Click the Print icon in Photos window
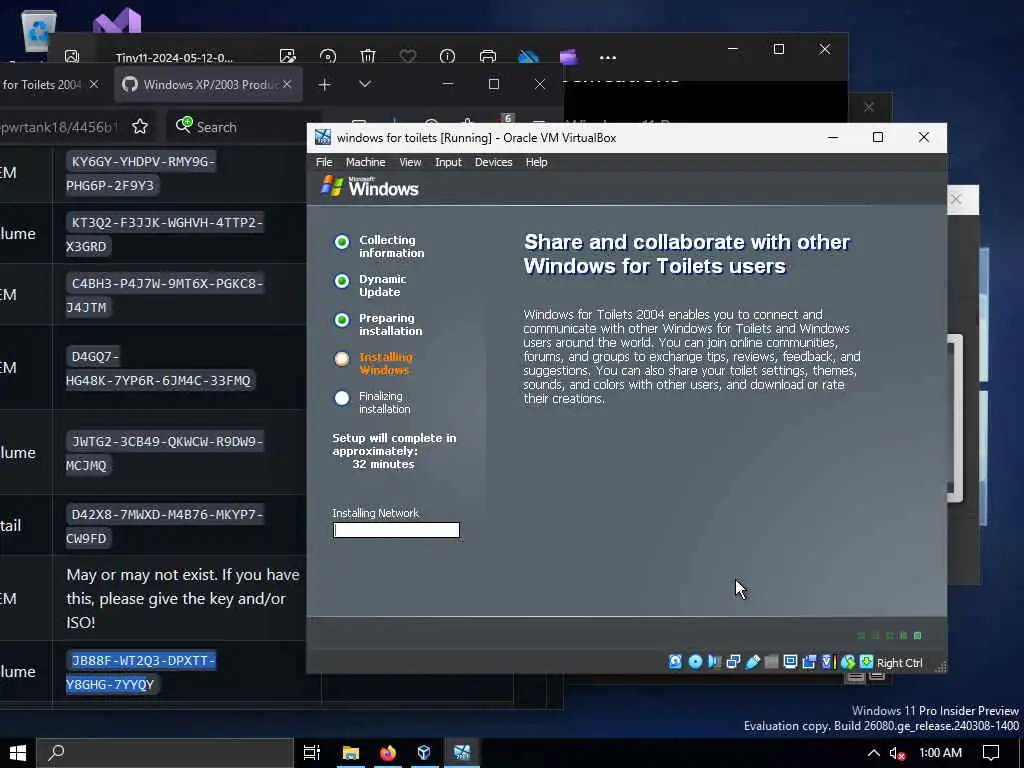1024x768 pixels. pos(488,57)
